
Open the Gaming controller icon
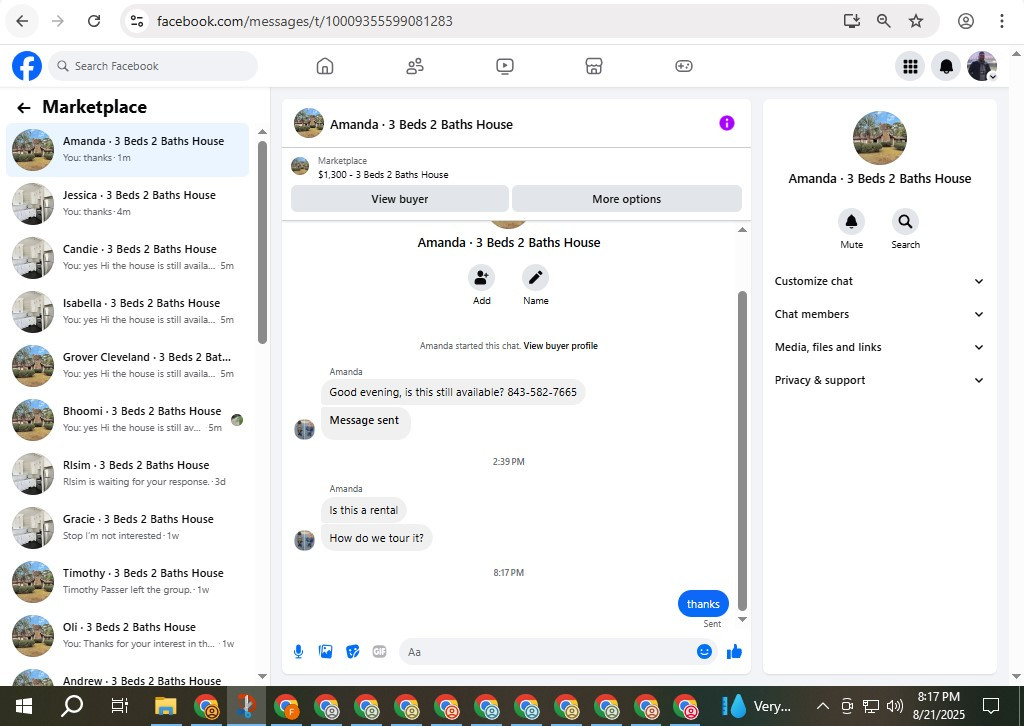pyautogui.click(x=684, y=66)
